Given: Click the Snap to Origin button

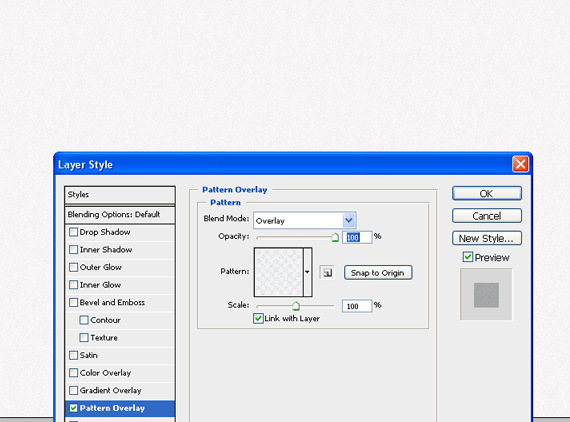Looking at the screenshot, I should [x=378, y=273].
